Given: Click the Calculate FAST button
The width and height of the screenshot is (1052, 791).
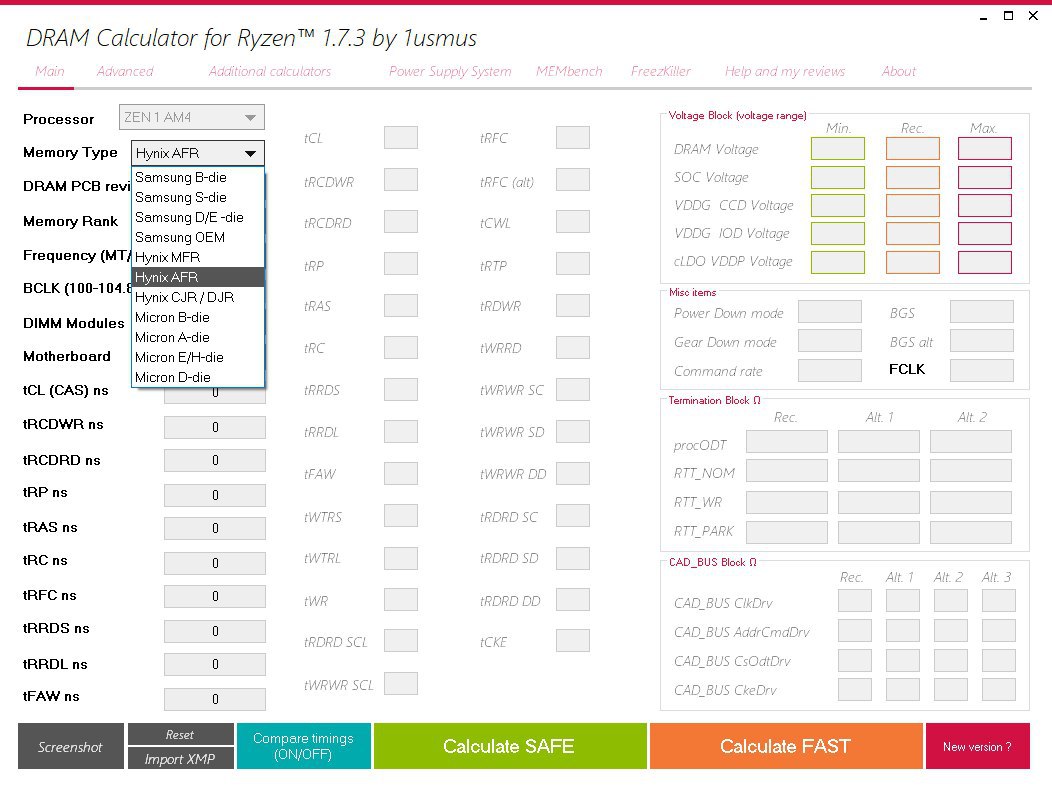Looking at the screenshot, I should coord(786,746).
